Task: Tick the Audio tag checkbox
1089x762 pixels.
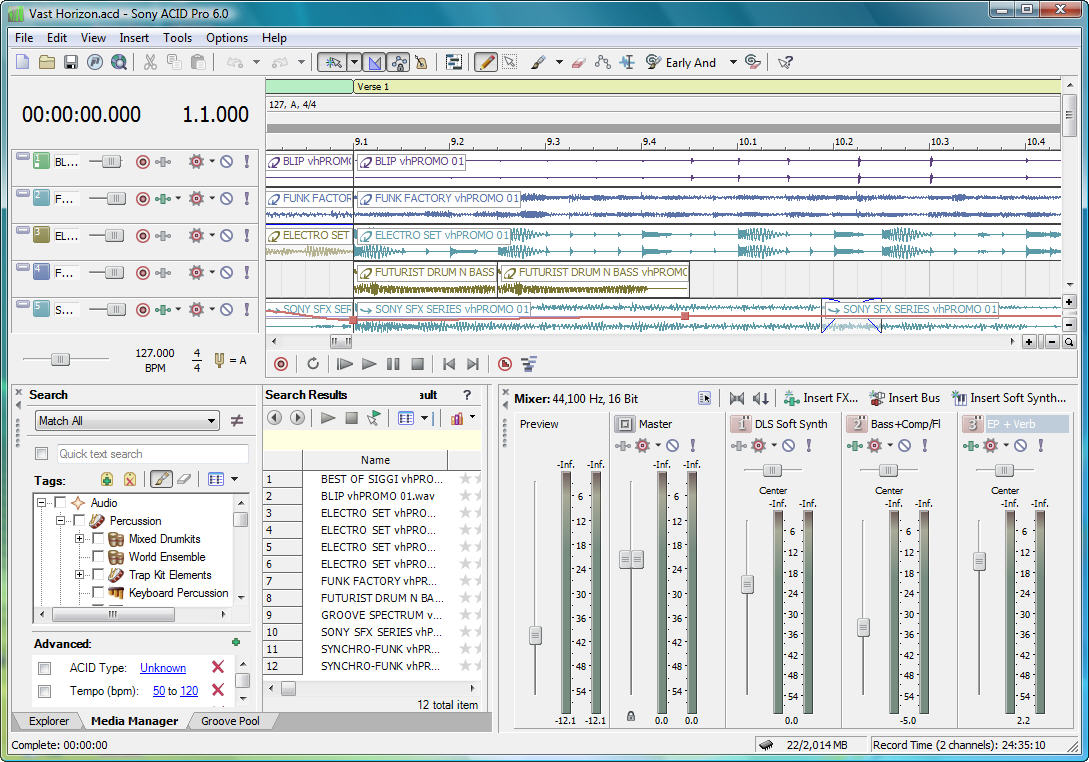Action: [60, 502]
